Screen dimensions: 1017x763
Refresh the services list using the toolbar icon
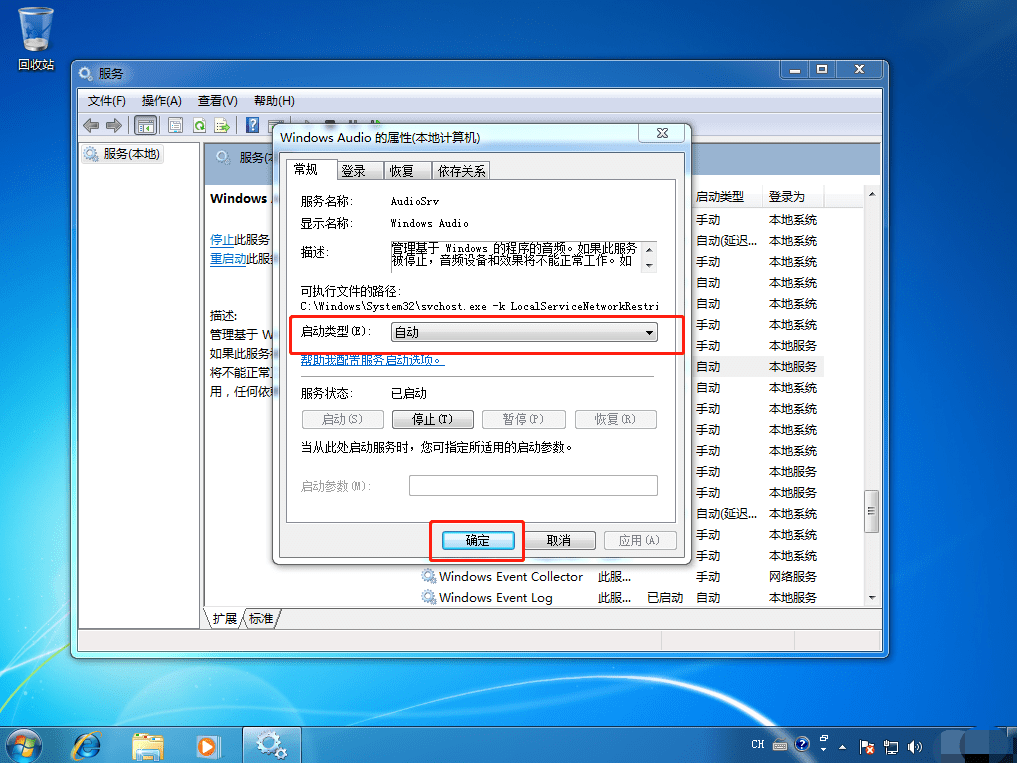click(200, 125)
